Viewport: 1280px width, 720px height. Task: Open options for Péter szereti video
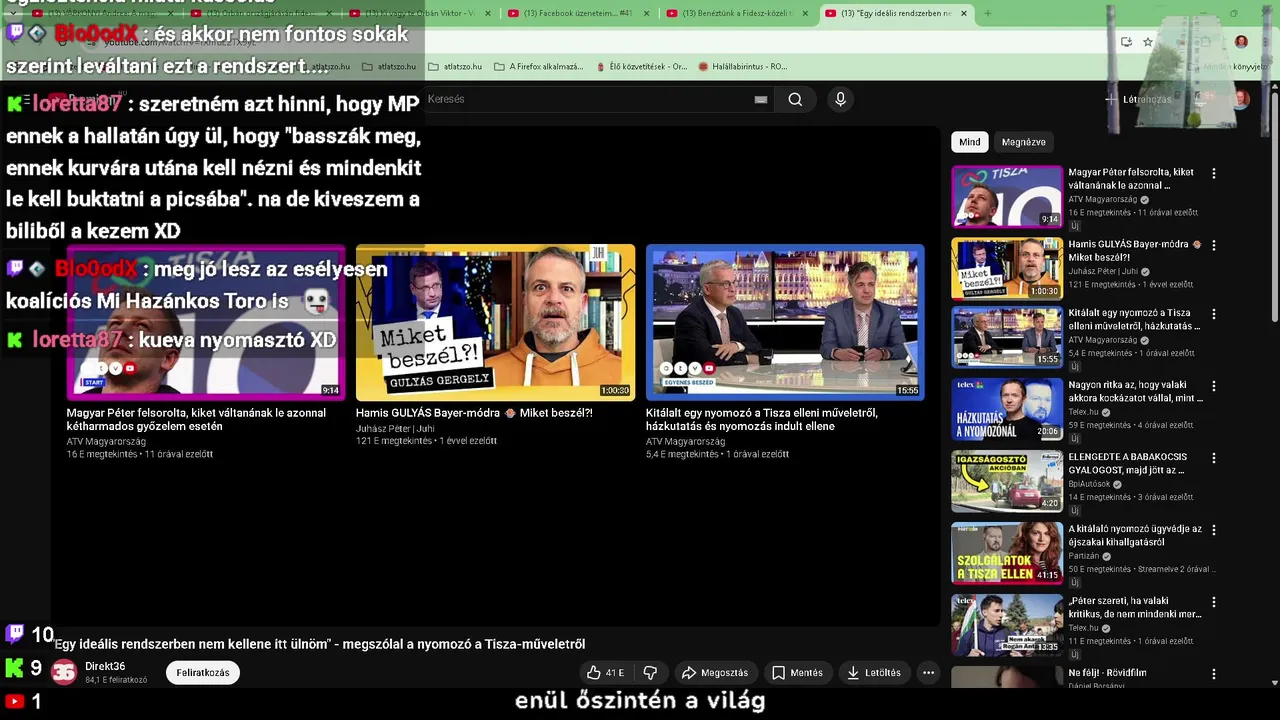pyautogui.click(x=1214, y=602)
